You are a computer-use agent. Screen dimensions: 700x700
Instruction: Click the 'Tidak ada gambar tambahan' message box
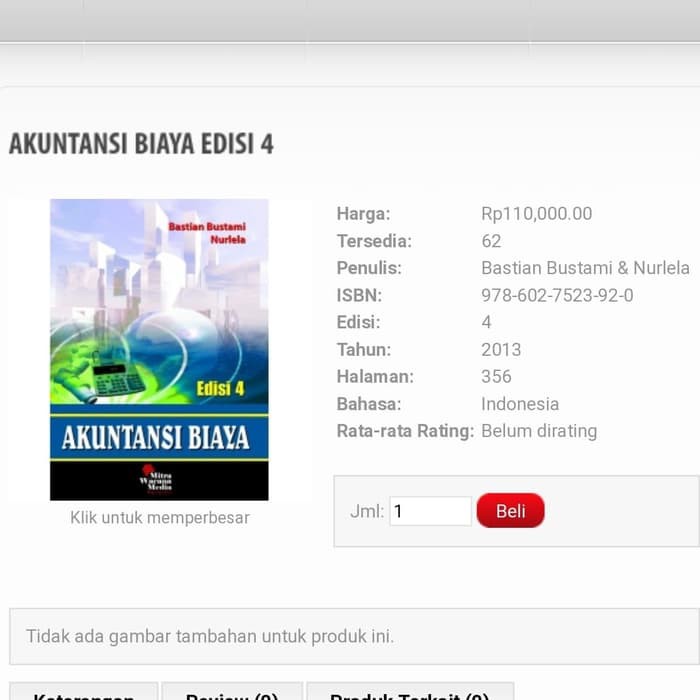pos(354,636)
